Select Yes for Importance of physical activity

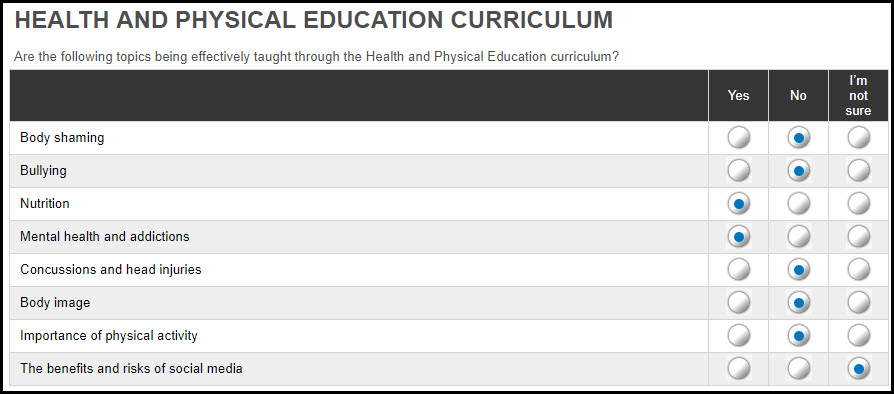[x=738, y=336]
